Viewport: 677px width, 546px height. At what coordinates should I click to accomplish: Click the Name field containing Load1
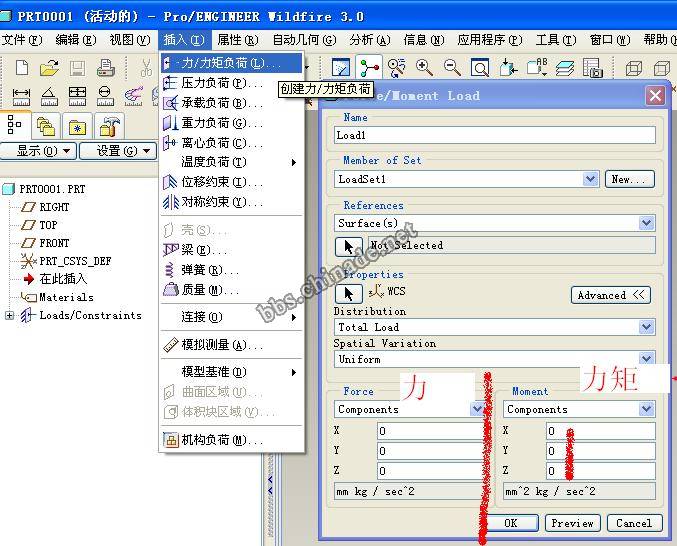click(495, 135)
